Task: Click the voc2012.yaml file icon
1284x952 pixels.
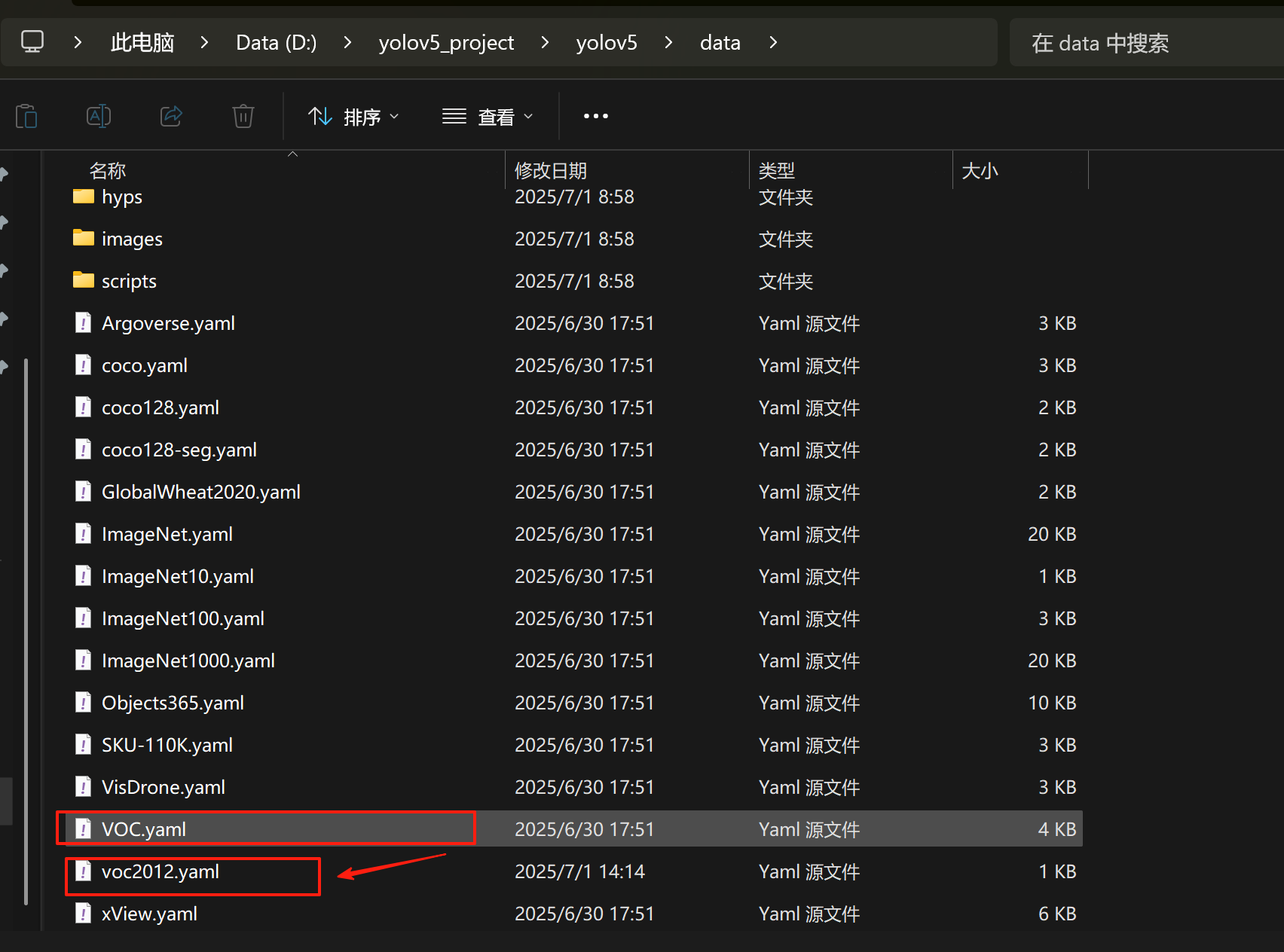Action: [84, 871]
